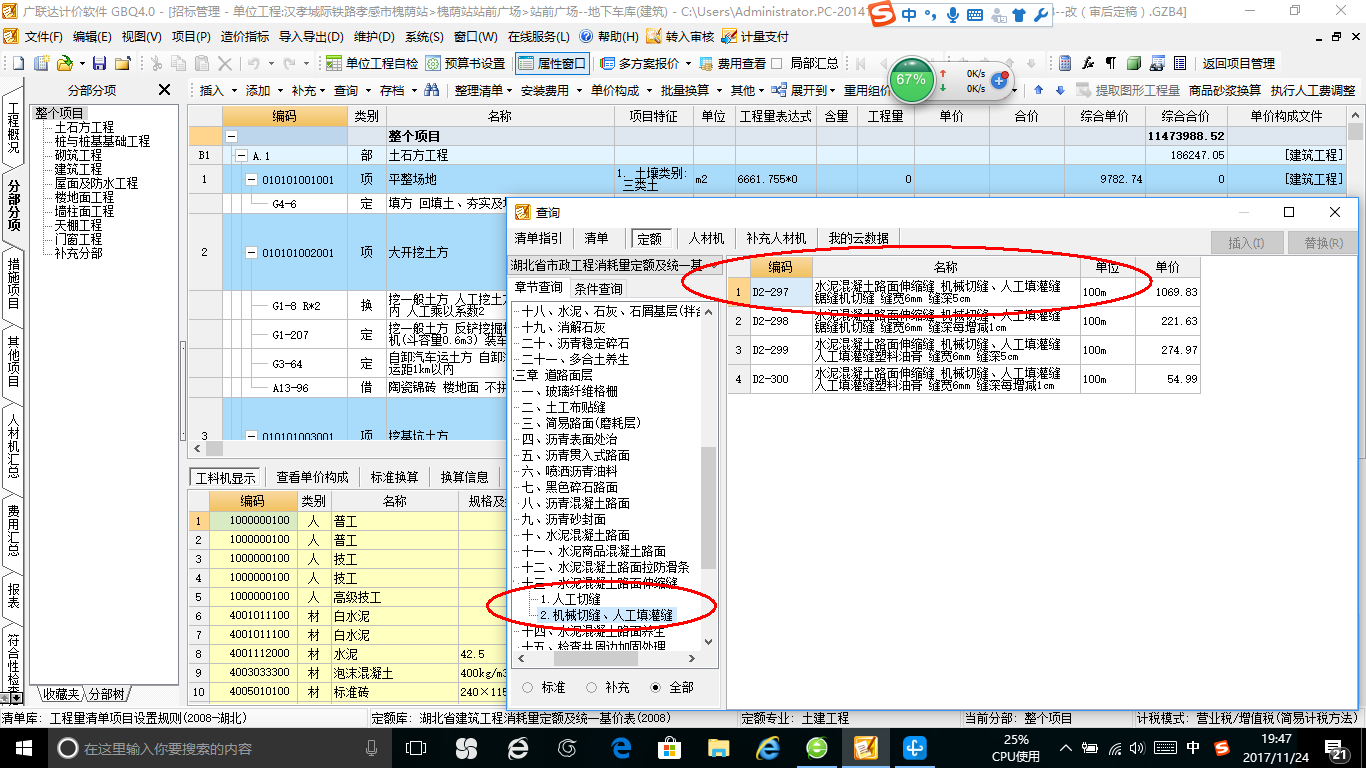Viewport: 1366px width, 768px height.
Task: Switch to 清单指引 tab in query dialog
Action: 538,238
